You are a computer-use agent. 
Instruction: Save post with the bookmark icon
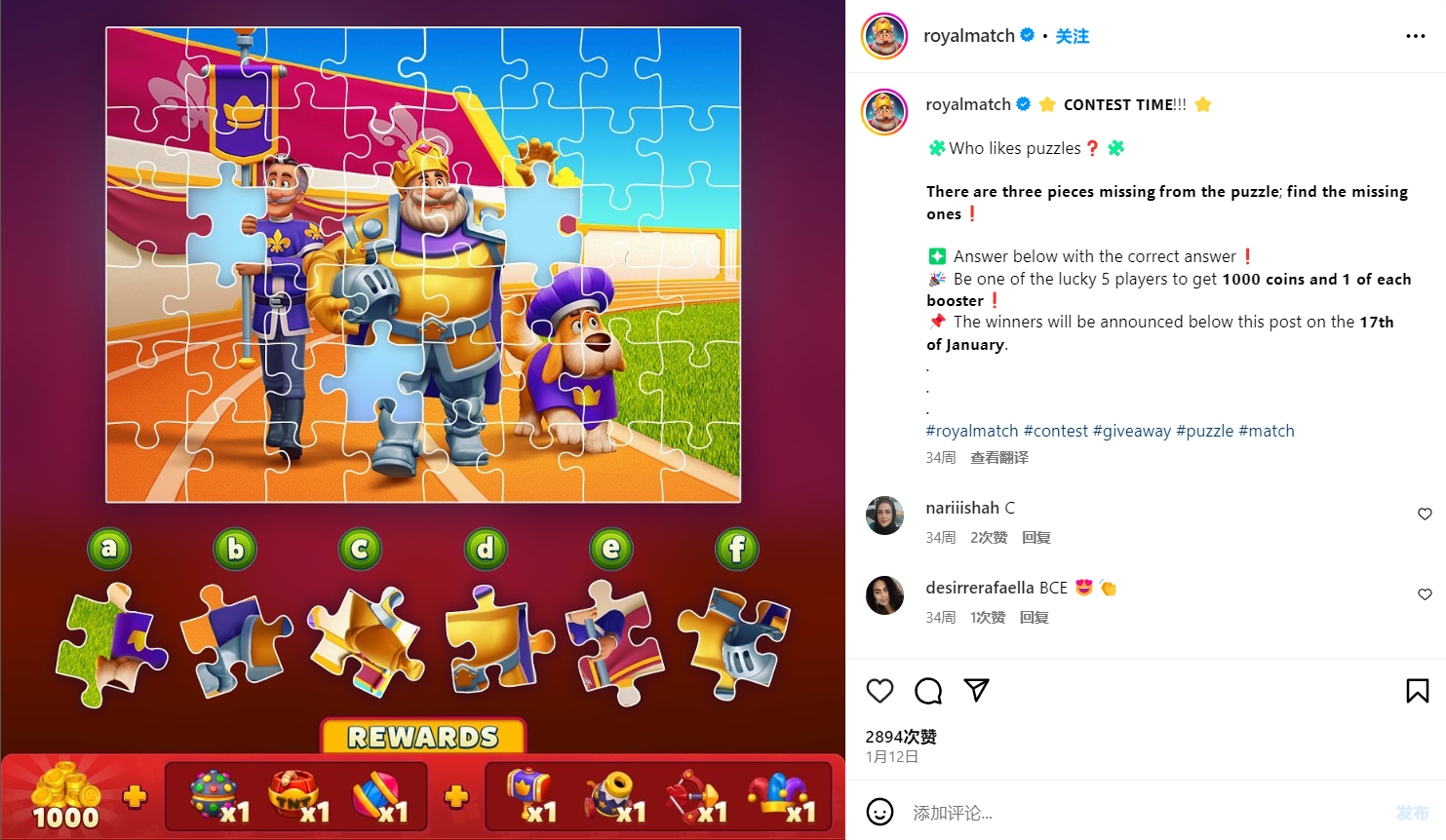[1418, 691]
